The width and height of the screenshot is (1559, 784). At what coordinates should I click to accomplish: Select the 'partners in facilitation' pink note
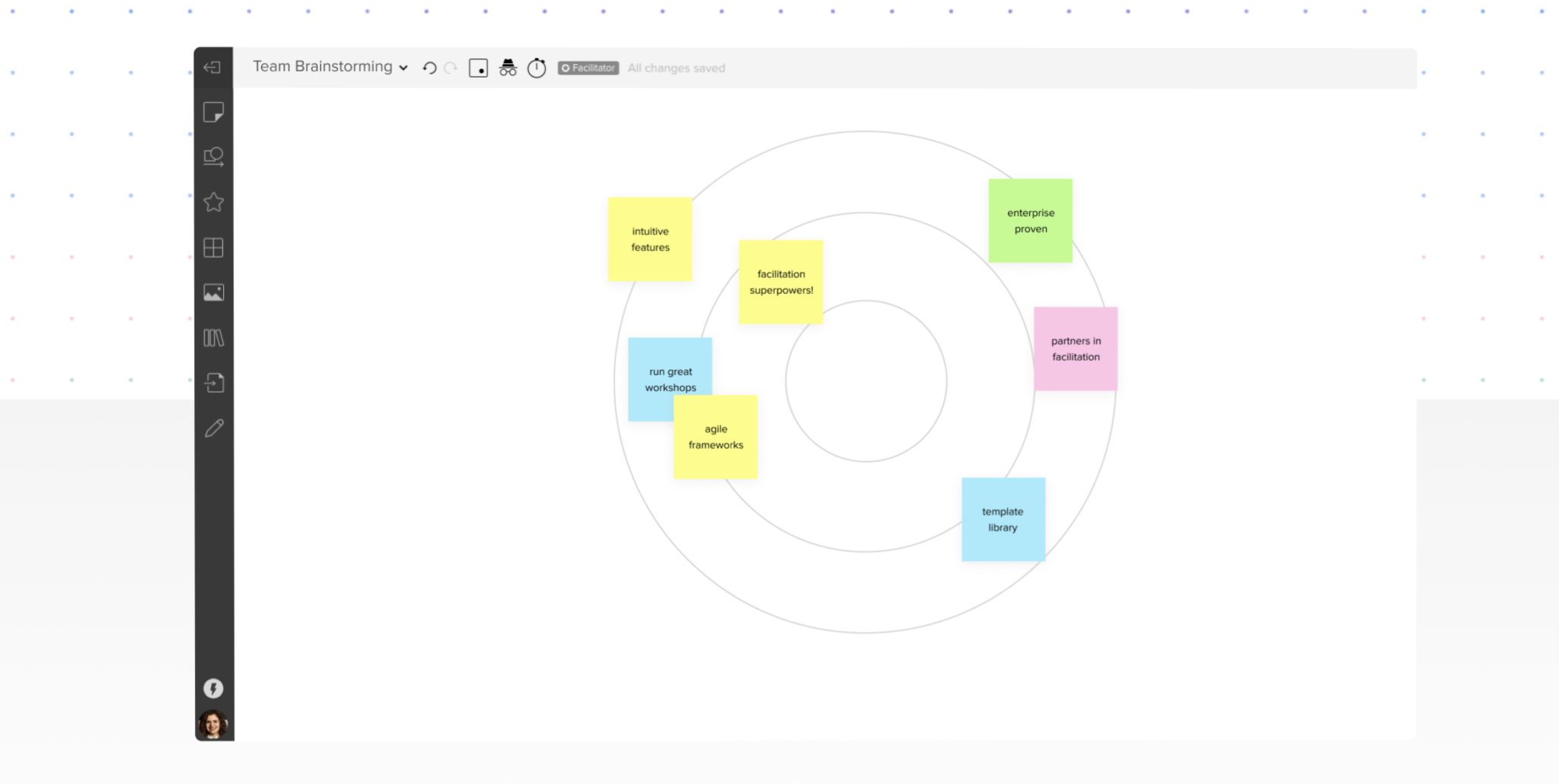[x=1076, y=349]
